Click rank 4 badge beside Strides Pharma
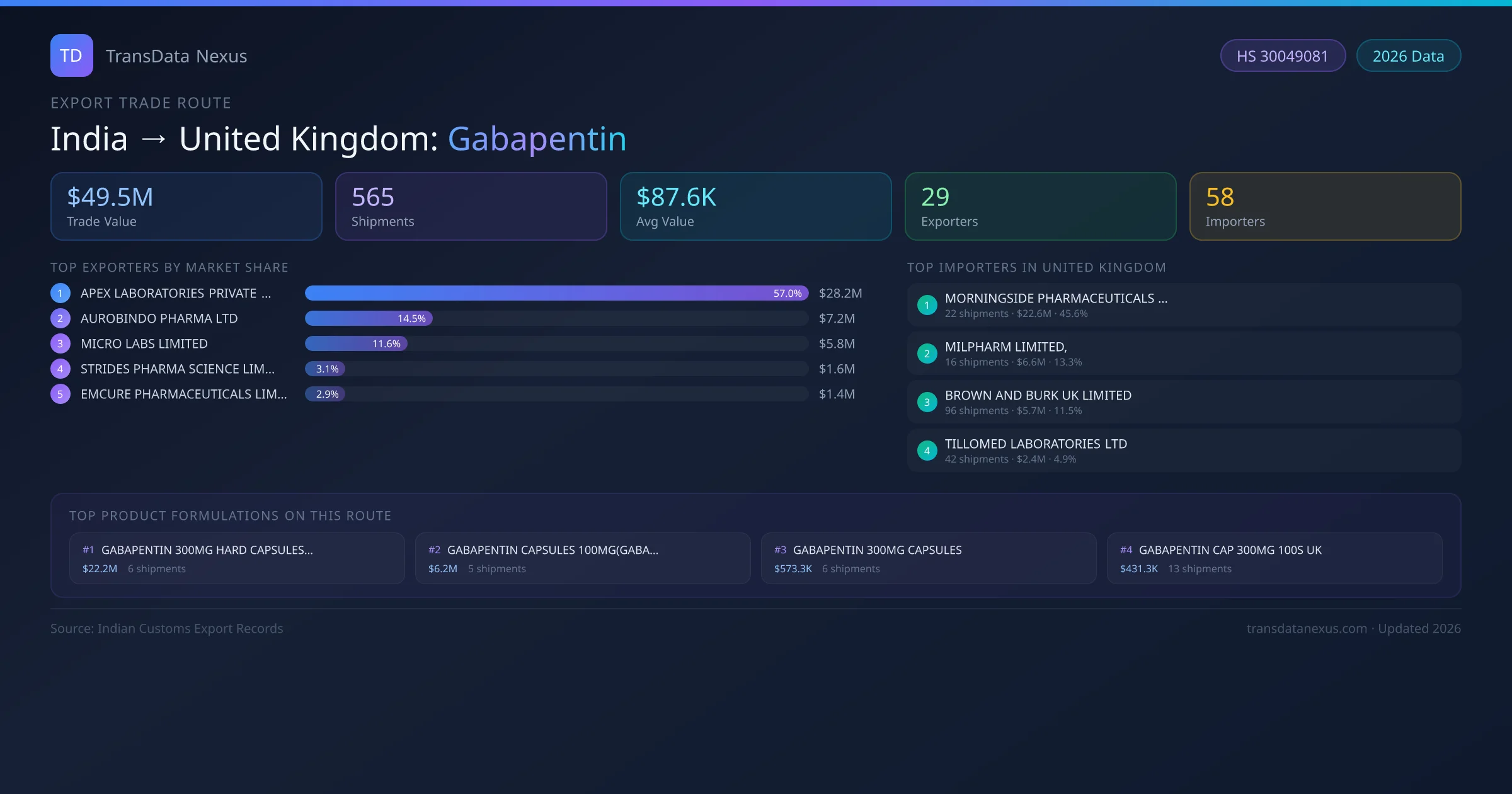Image resolution: width=1512 pixels, height=794 pixels. point(60,369)
